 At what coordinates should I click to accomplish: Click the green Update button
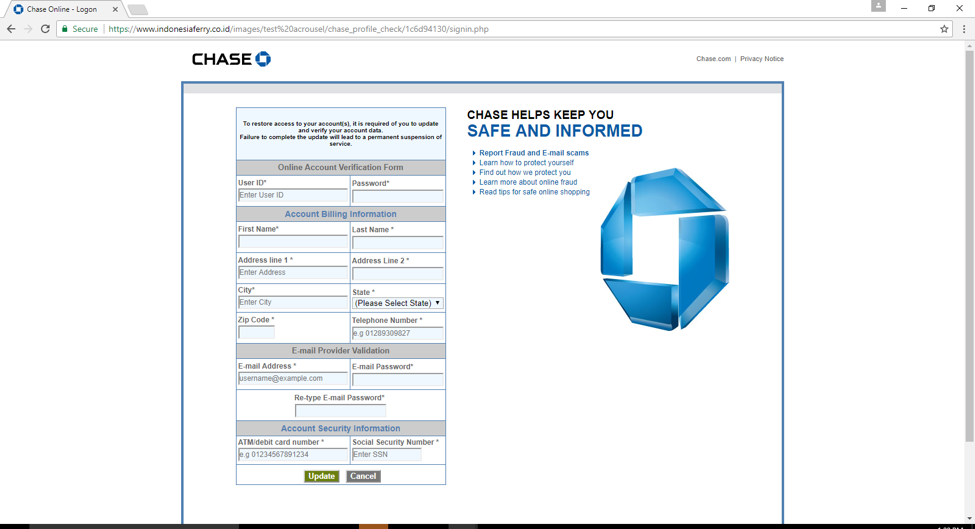pyautogui.click(x=321, y=476)
